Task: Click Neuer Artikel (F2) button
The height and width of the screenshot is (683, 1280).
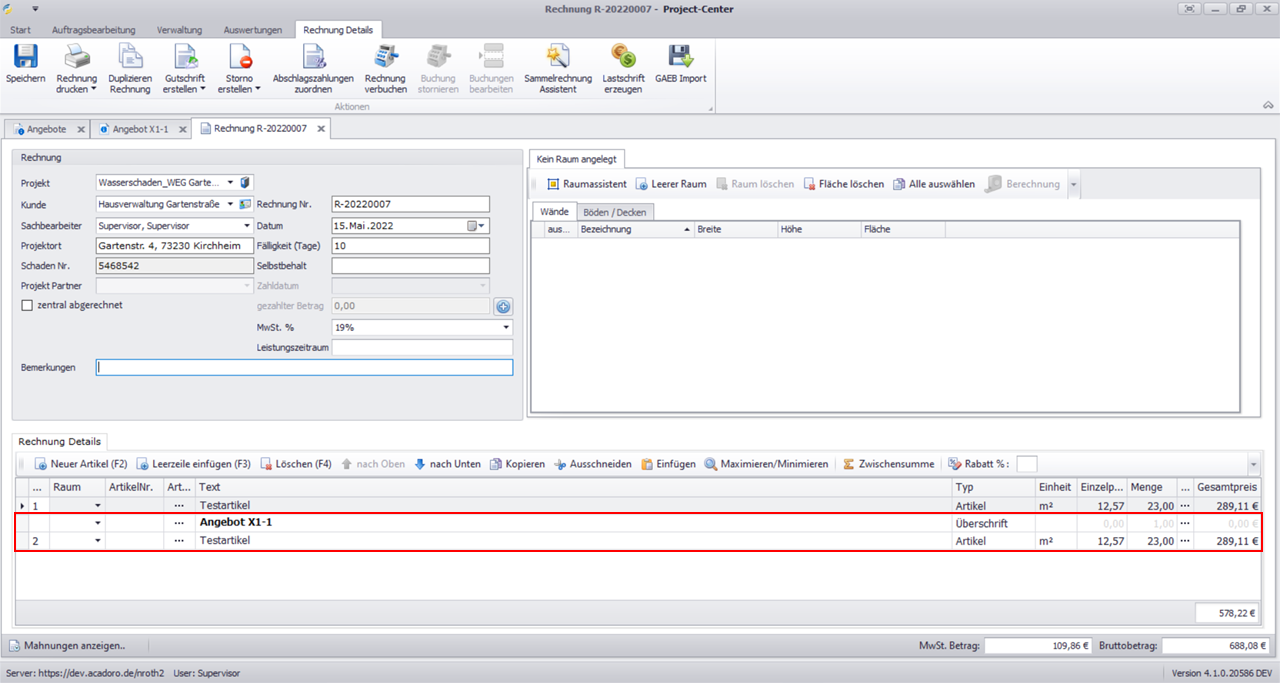Action: tap(81, 464)
